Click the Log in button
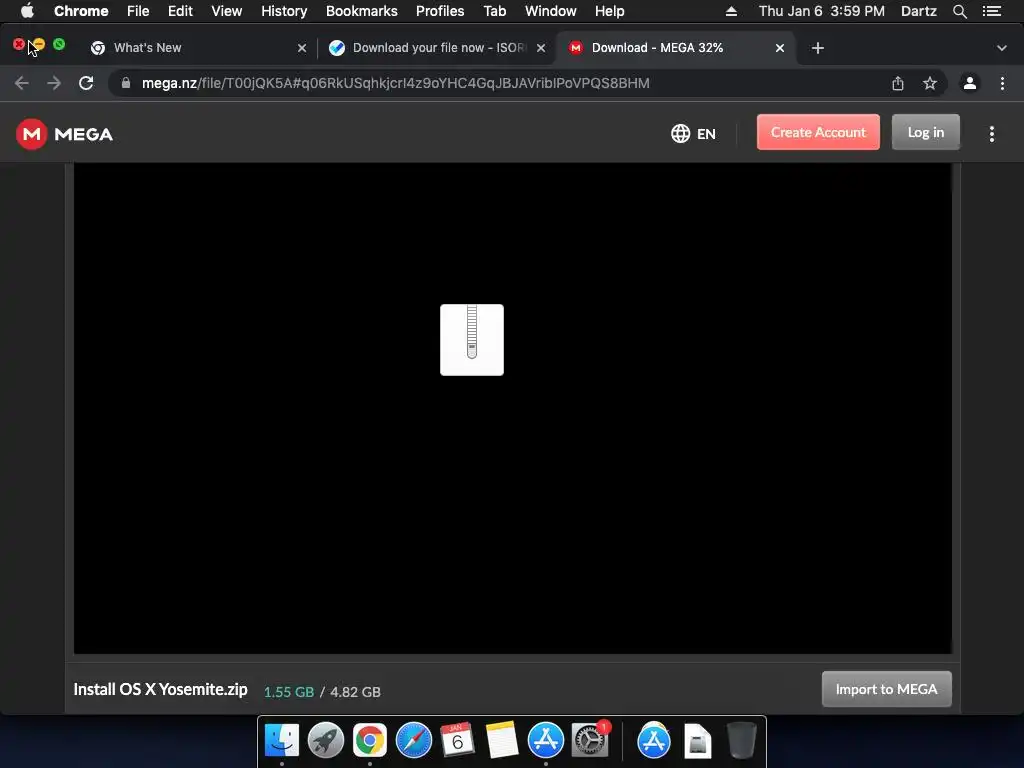Screen dimensions: 1024x768 [x=925, y=133]
